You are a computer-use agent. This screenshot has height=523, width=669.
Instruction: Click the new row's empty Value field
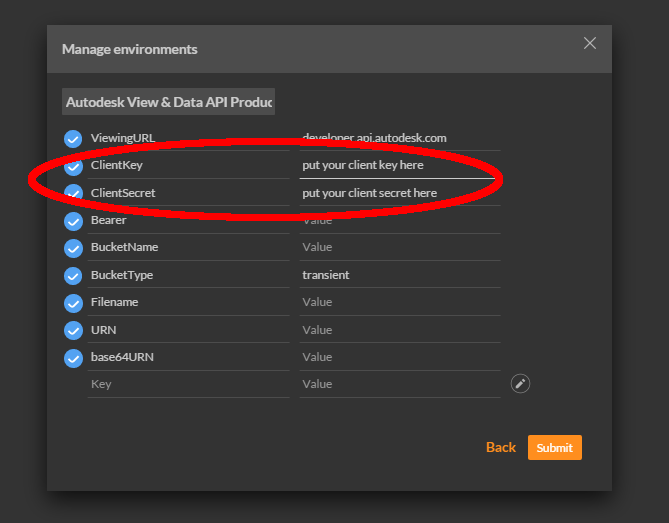(x=400, y=384)
